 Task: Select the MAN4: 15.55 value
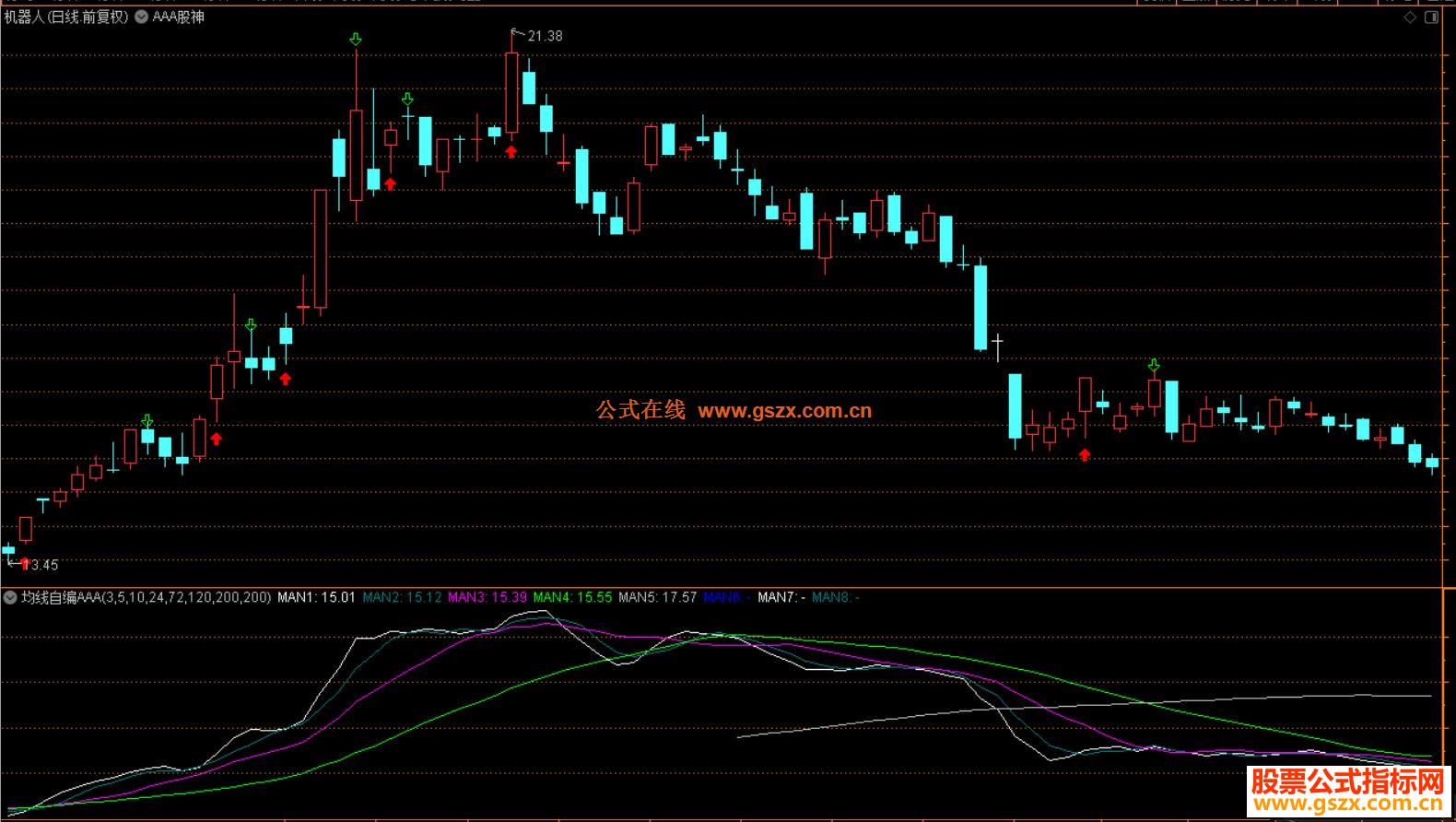572,597
